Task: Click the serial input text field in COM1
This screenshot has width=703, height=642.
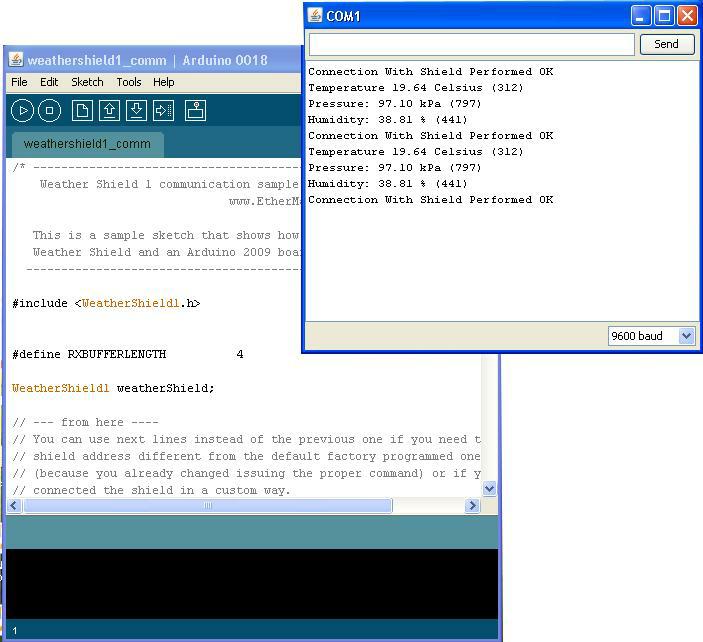Action: pyautogui.click(x=471, y=44)
